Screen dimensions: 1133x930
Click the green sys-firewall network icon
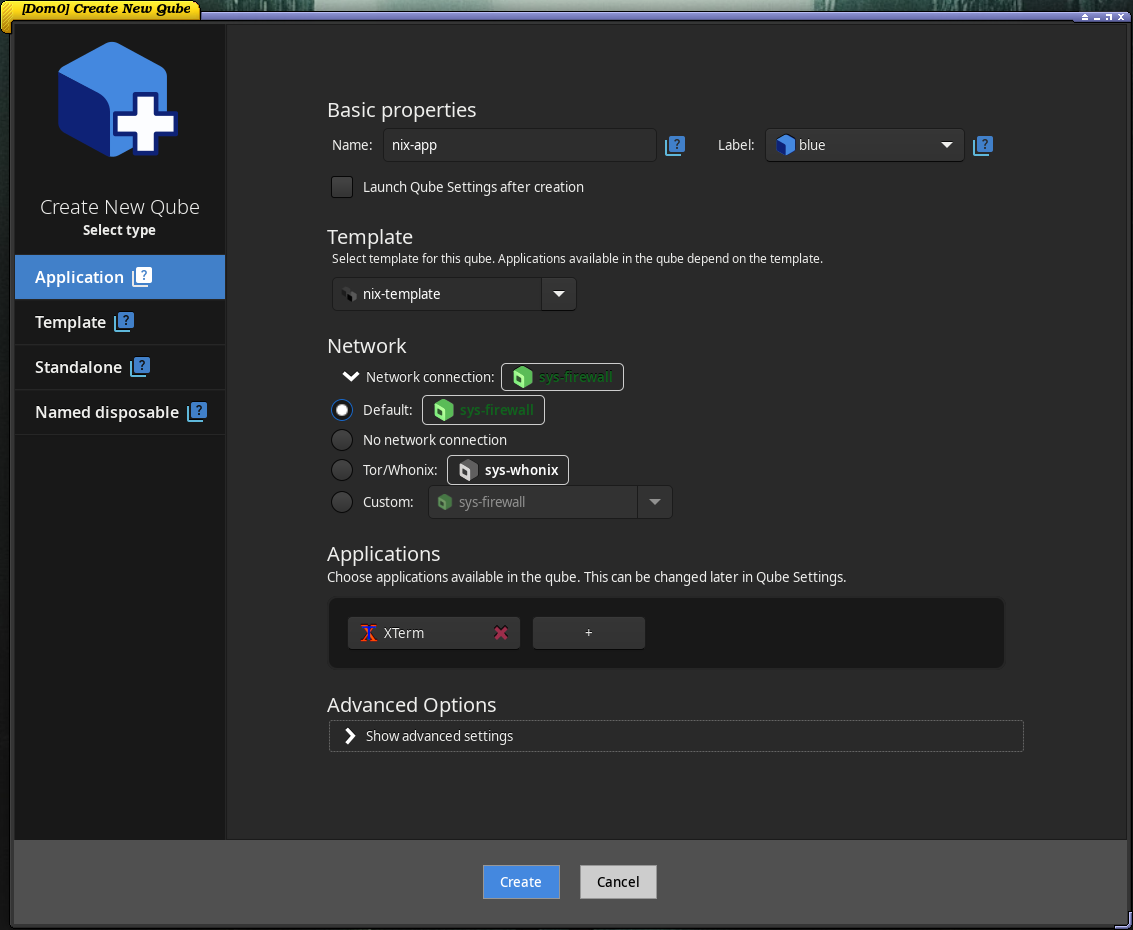(x=522, y=377)
